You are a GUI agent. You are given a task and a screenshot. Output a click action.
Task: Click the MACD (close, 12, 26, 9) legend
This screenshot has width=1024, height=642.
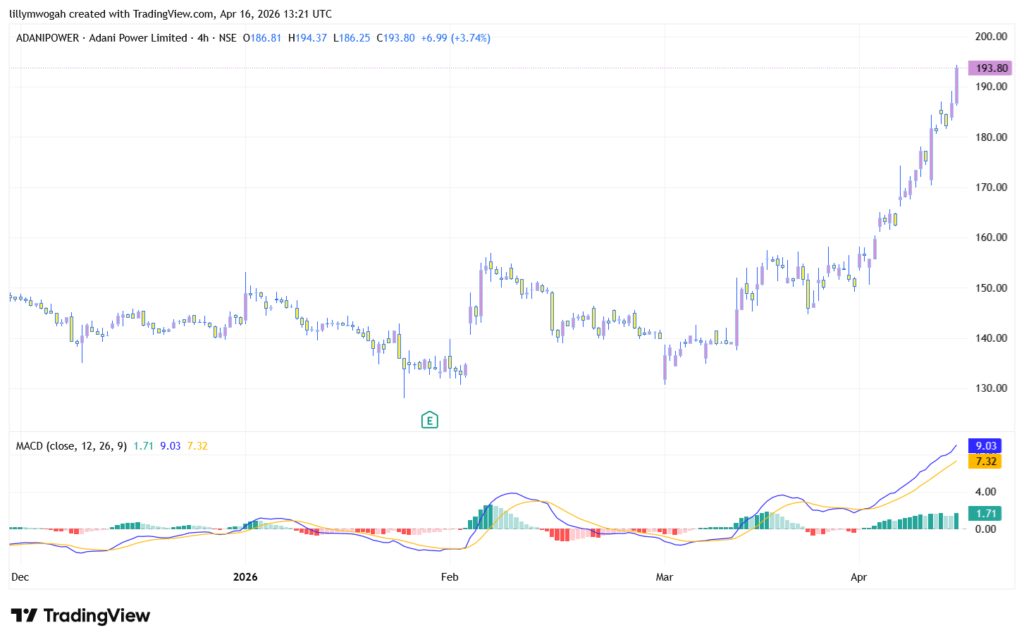[71, 446]
